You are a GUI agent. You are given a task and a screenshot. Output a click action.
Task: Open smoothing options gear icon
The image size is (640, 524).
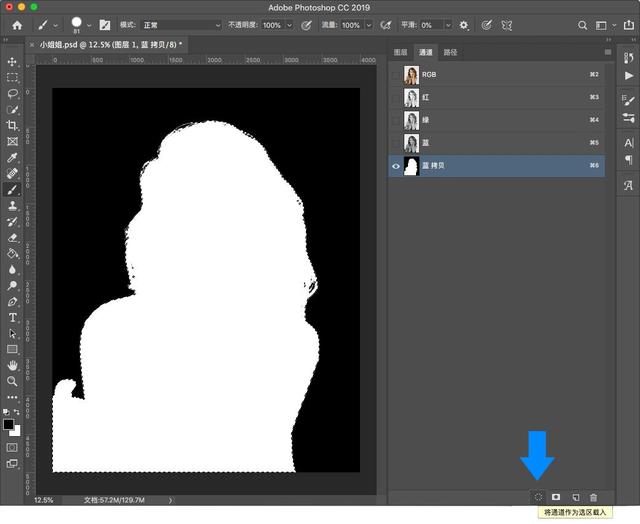point(464,25)
